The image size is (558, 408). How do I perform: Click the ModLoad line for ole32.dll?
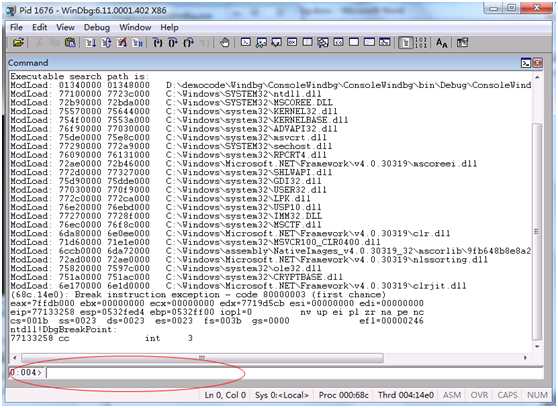[166, 268]
